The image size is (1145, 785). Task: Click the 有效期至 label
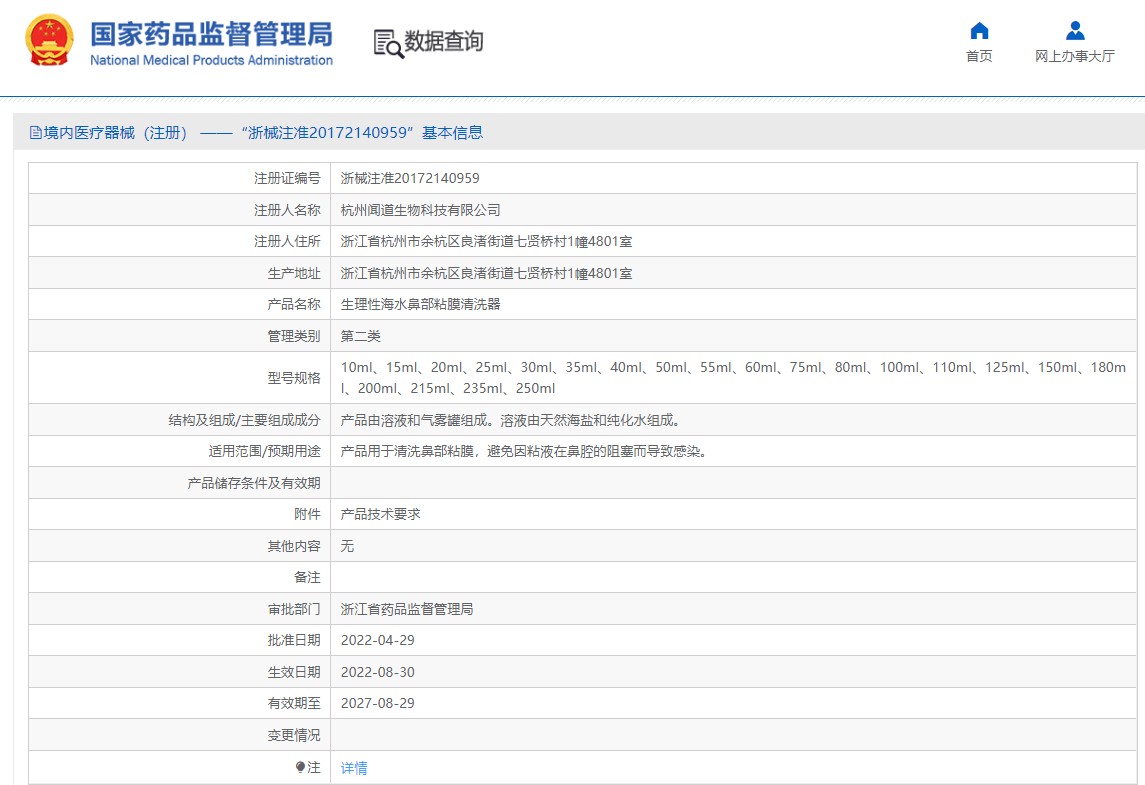point(294,703)
